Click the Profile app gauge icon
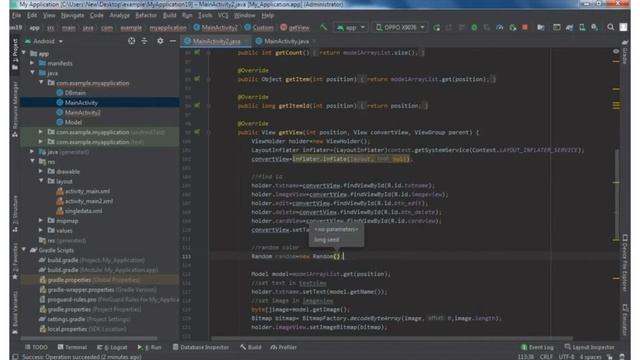This screenshot has width=640, height=360. [x=500, y=27]
